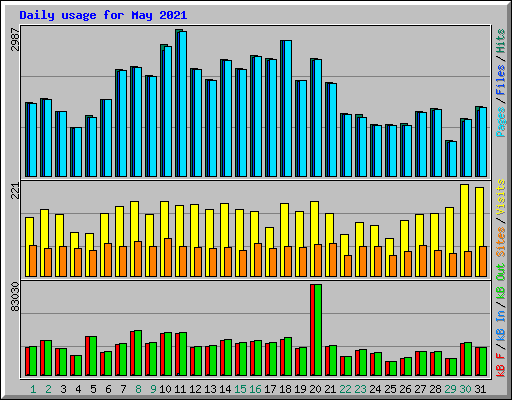The height and width of the screenshot is (400, 512).
Task: Click the kB In legend label
Action: tap(501, 325)
